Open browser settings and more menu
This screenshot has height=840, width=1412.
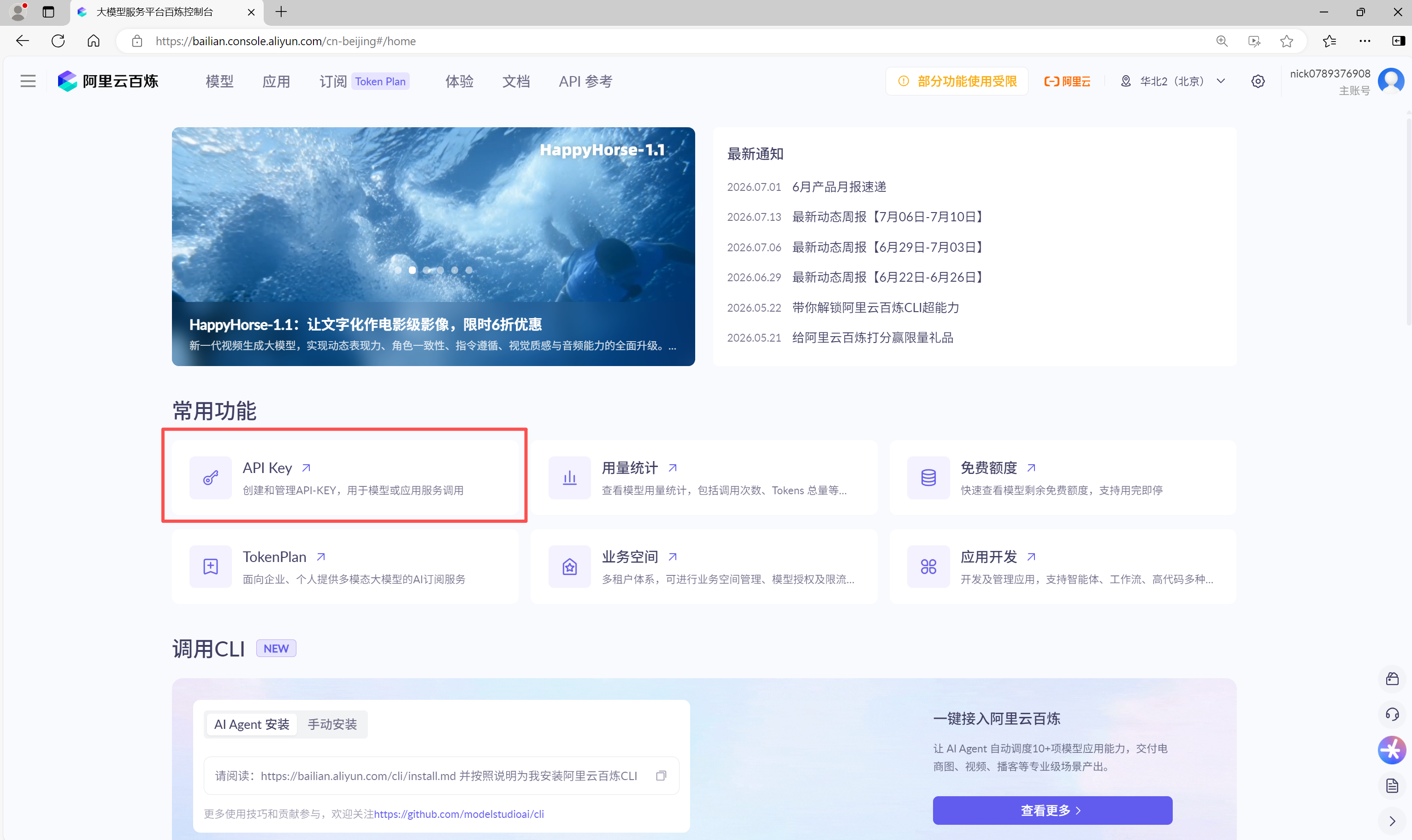pyautogui.click(x=1365, y=41)
